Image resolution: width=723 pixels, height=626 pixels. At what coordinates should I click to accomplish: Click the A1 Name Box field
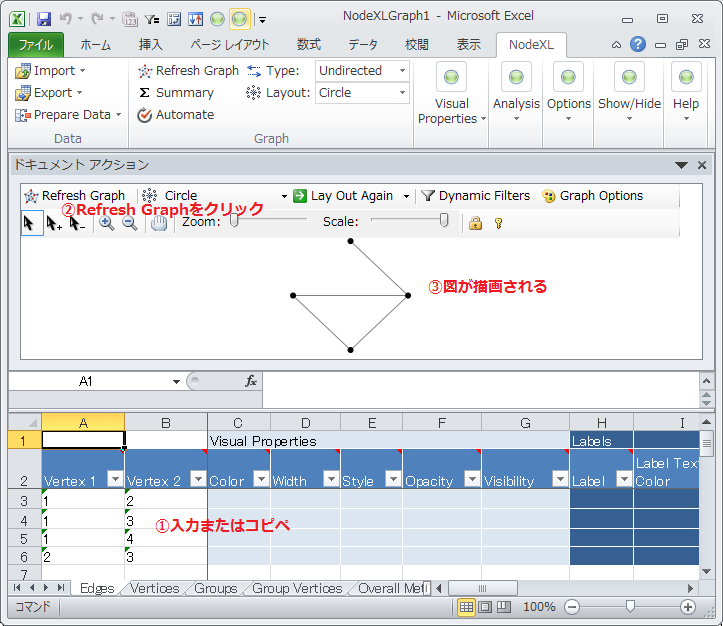[x=86, y=382]
